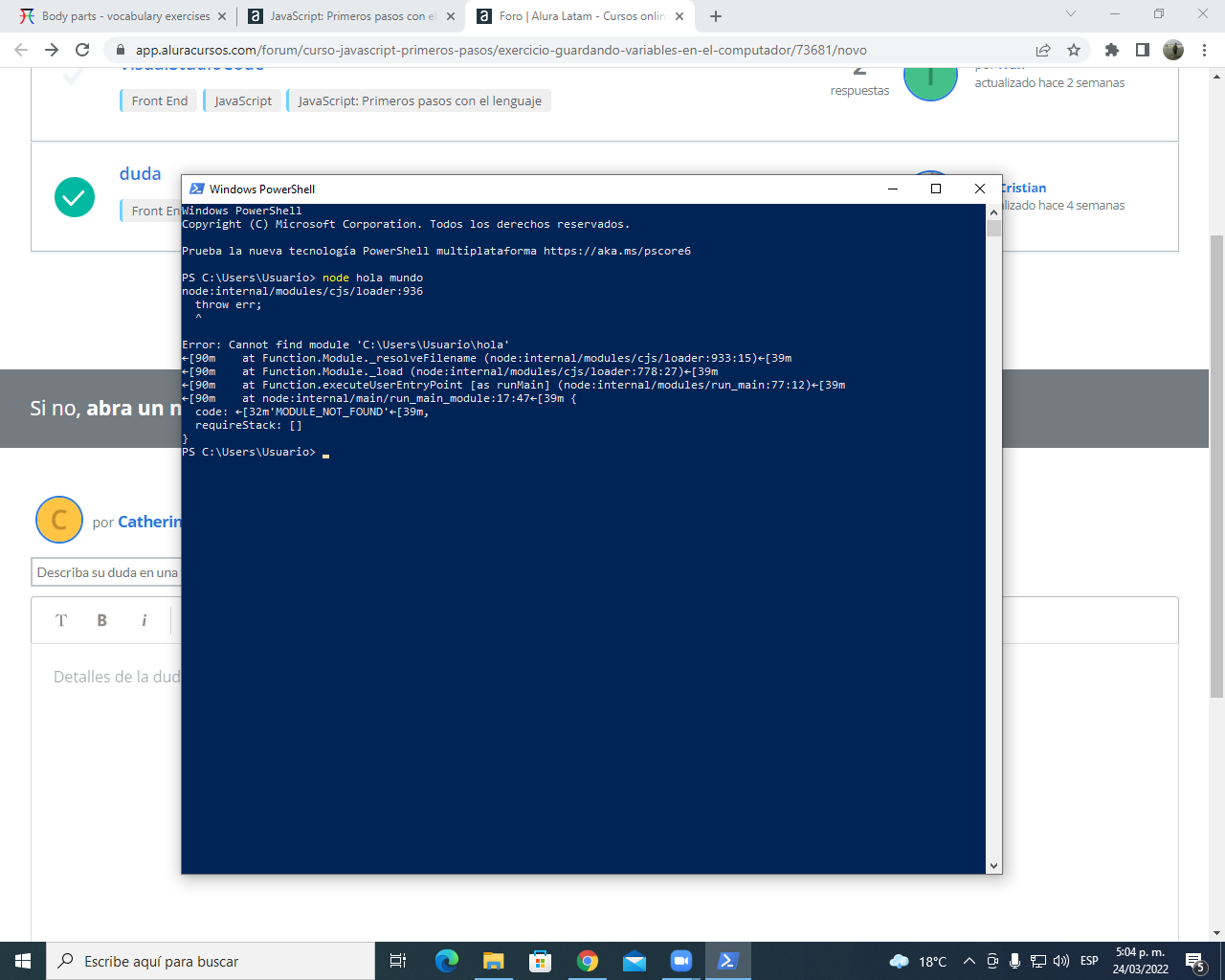The width and height of the screenshot is (1225, 980).
Task: Maximize the Windows PowerShell window
Action: point(936,189)
